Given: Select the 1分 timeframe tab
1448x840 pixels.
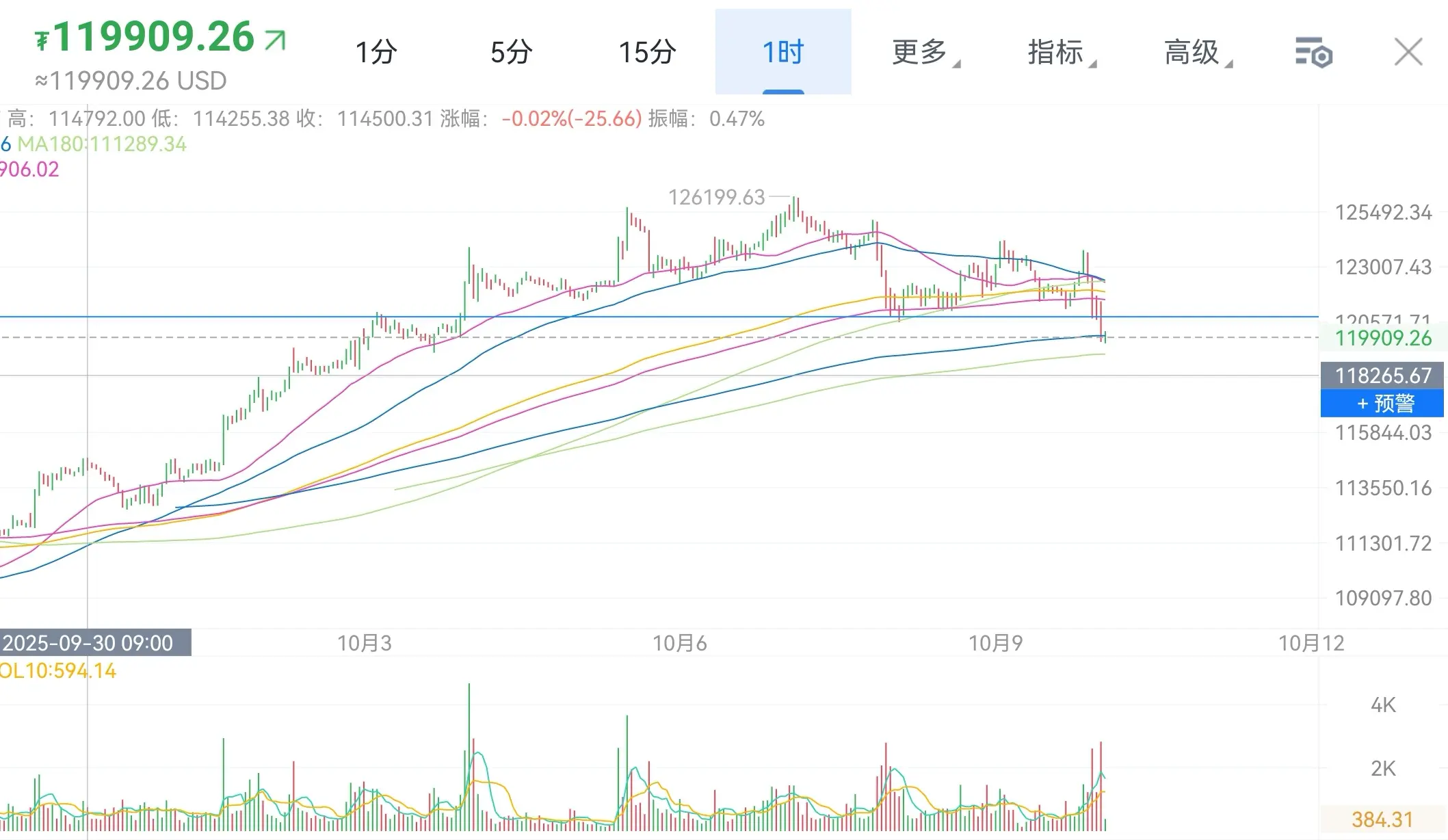Looking at the screenshot, I should (x=376, y=52).
